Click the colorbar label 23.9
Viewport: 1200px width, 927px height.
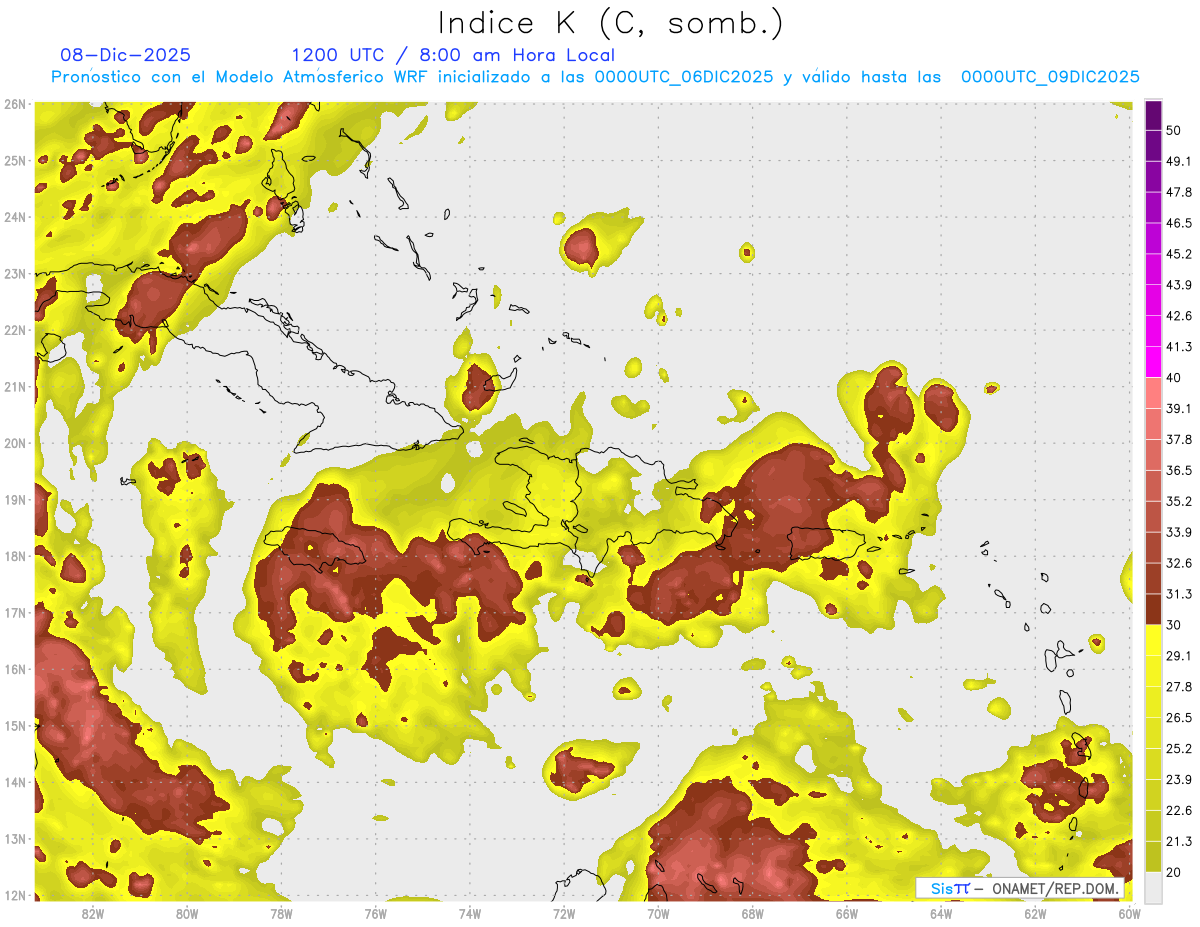[1179, 780]
